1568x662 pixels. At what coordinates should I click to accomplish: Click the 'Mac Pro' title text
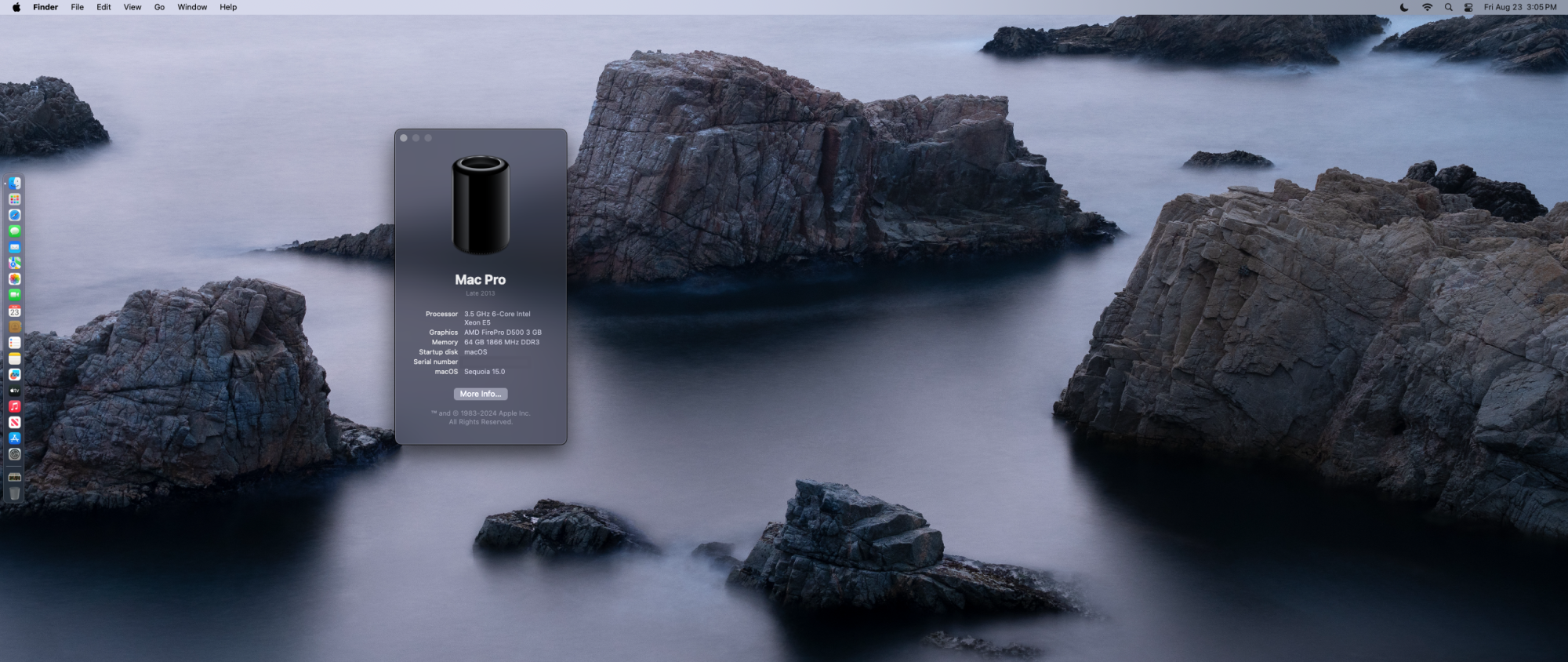(x=481, y=279)
